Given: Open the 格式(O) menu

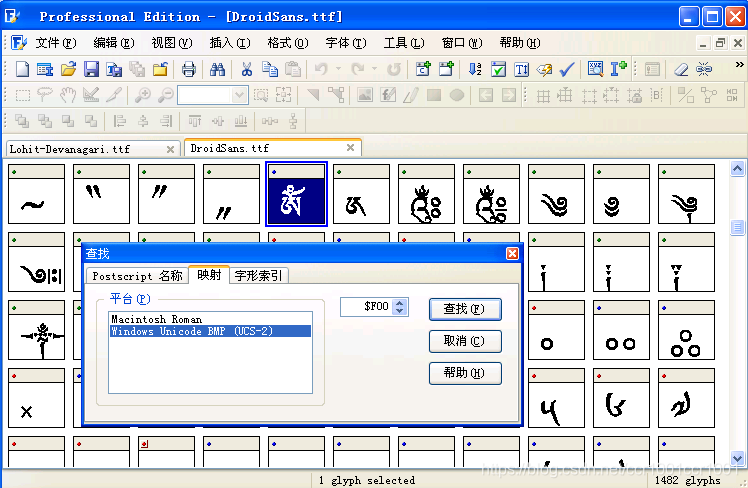Looking at the screenshot, I should (x=288, y=43).
